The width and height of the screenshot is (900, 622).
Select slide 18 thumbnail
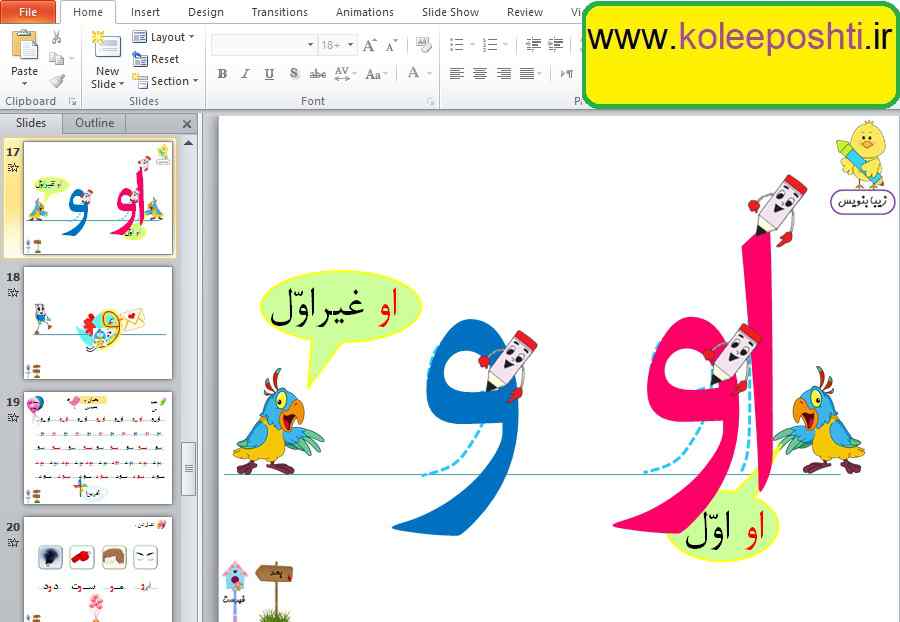click(98, 321)
